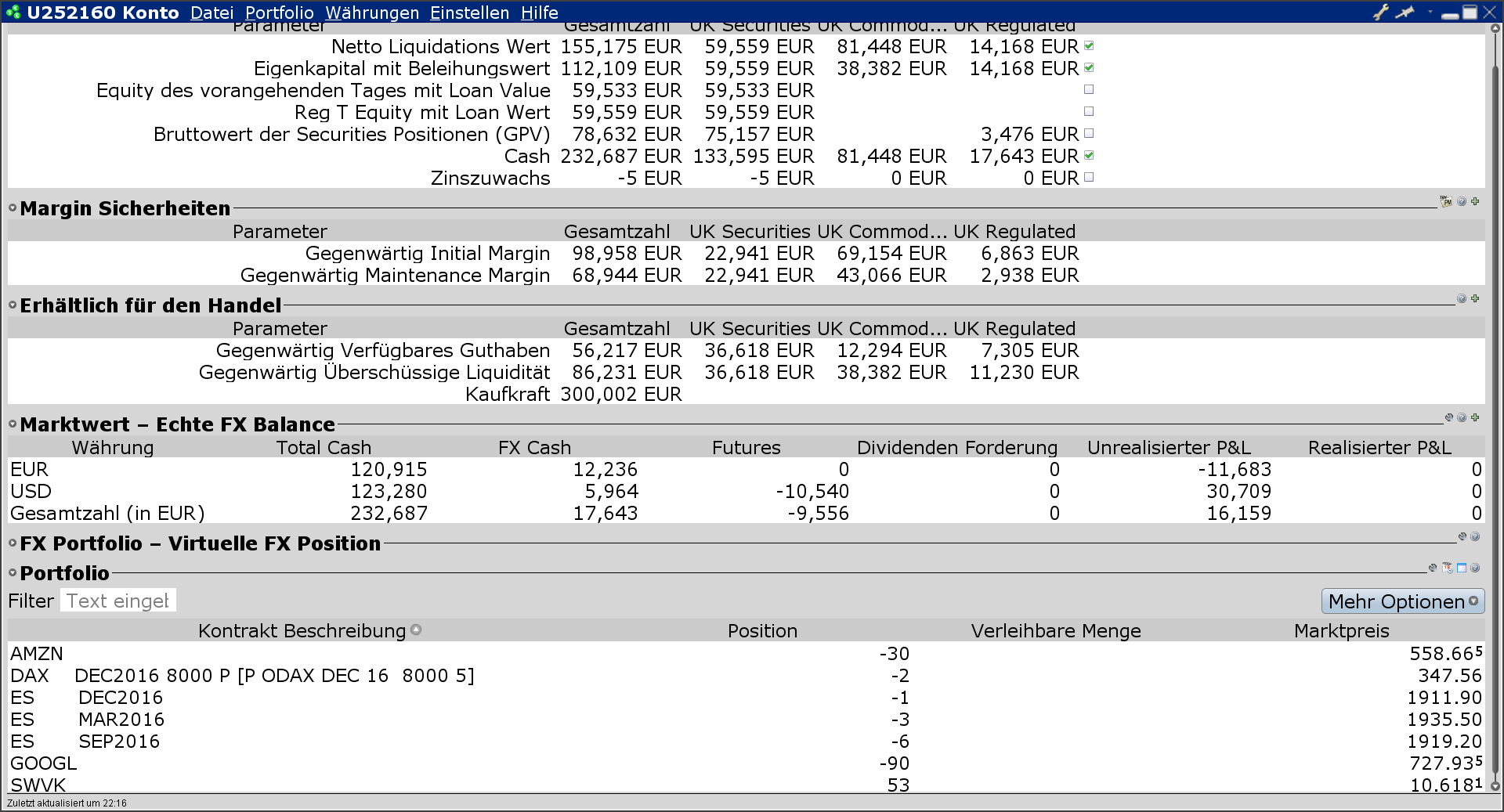Click the scroll-down arrow of vertical scrollbar

(1495, 786)
